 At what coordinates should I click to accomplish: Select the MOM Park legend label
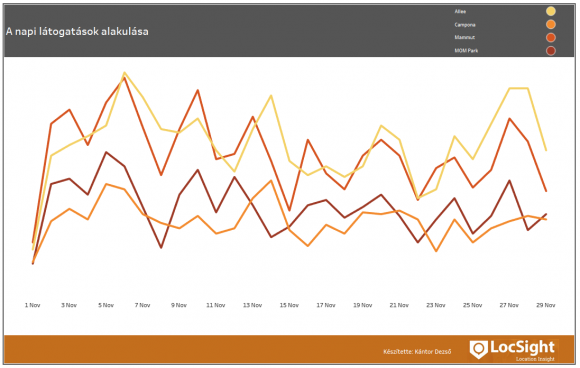[x=466, y=51]
